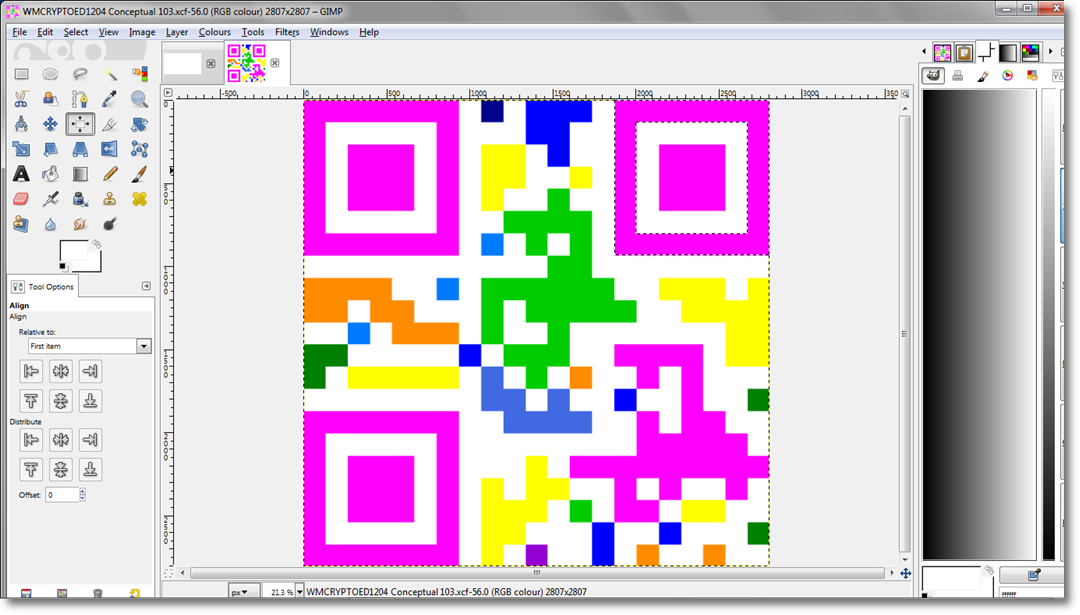Select the Dodge/Burn tool
Screen dimensions: 1080x615
(x=110, y=224)
